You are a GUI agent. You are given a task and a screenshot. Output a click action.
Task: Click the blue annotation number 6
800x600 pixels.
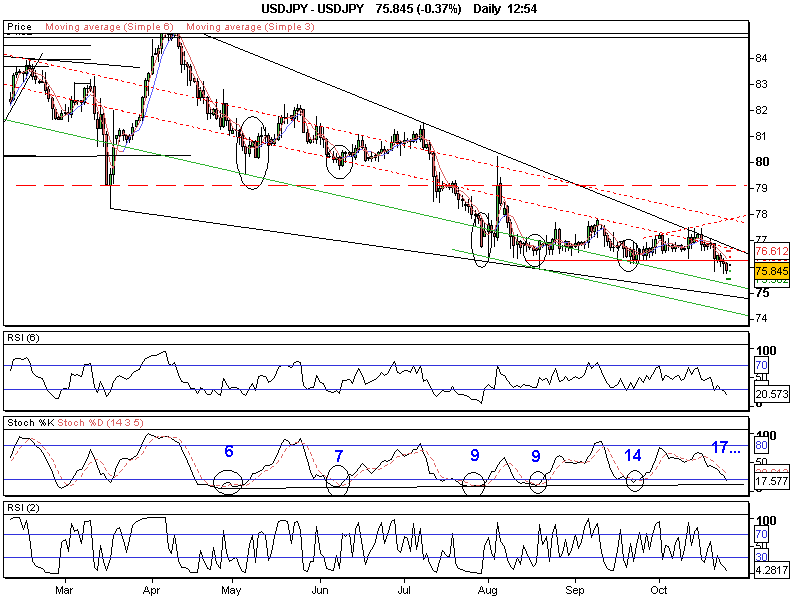click(229, 452)
